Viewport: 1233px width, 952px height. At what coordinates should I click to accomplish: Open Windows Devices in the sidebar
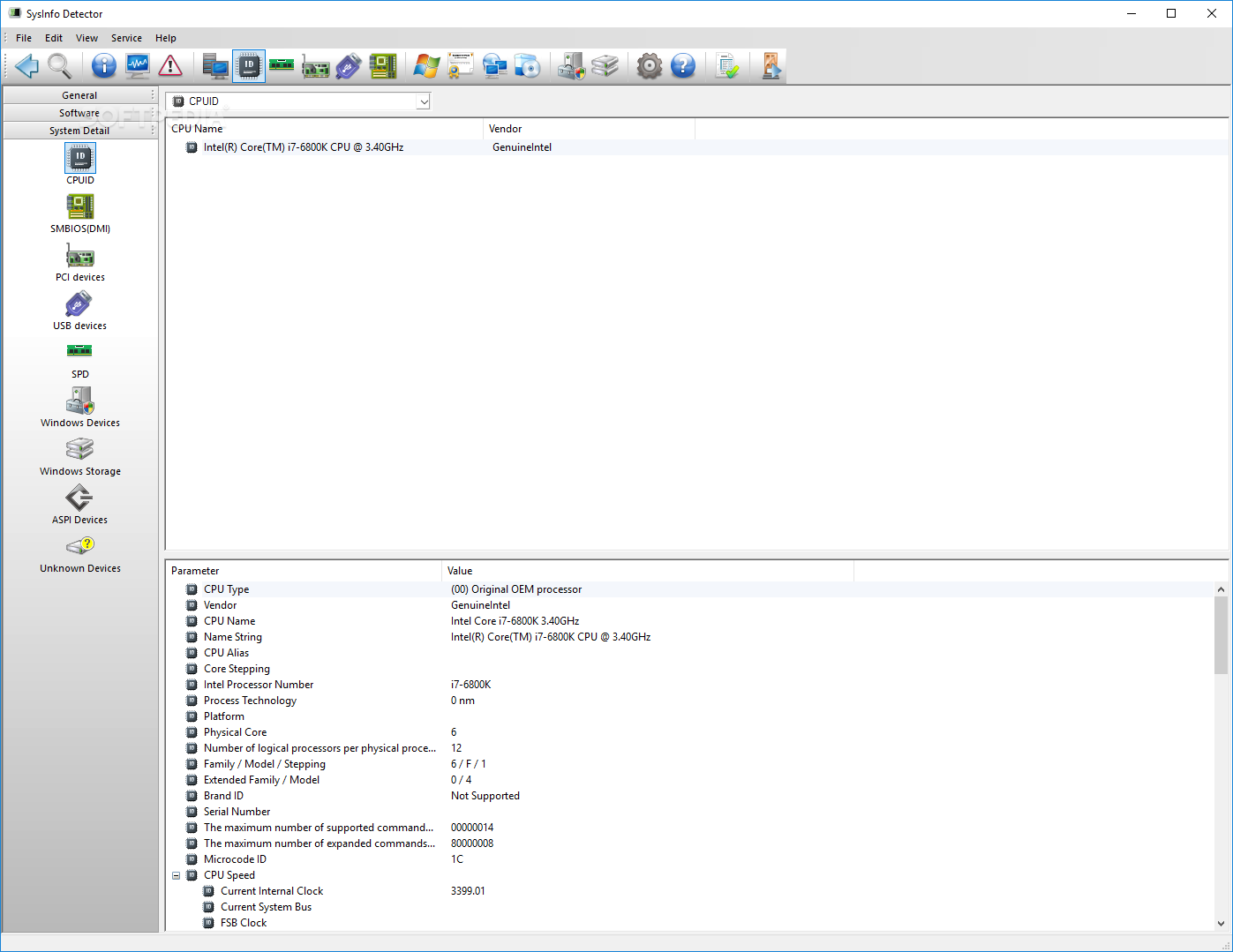(x=80, y=407)
